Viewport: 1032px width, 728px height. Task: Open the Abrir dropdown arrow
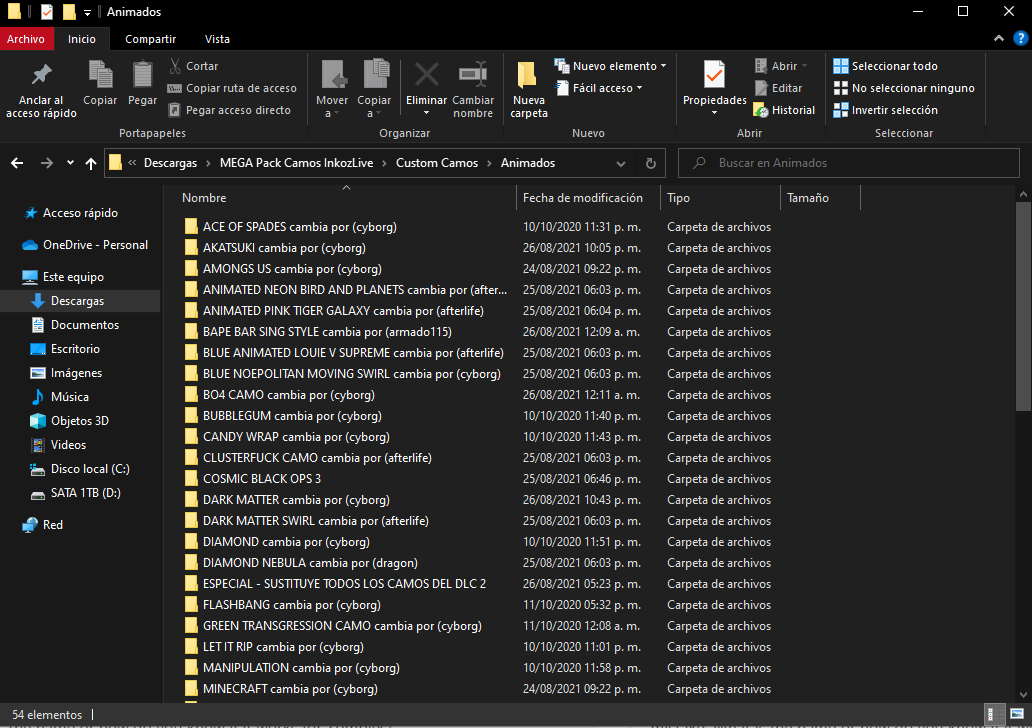[x=804, y=66]
